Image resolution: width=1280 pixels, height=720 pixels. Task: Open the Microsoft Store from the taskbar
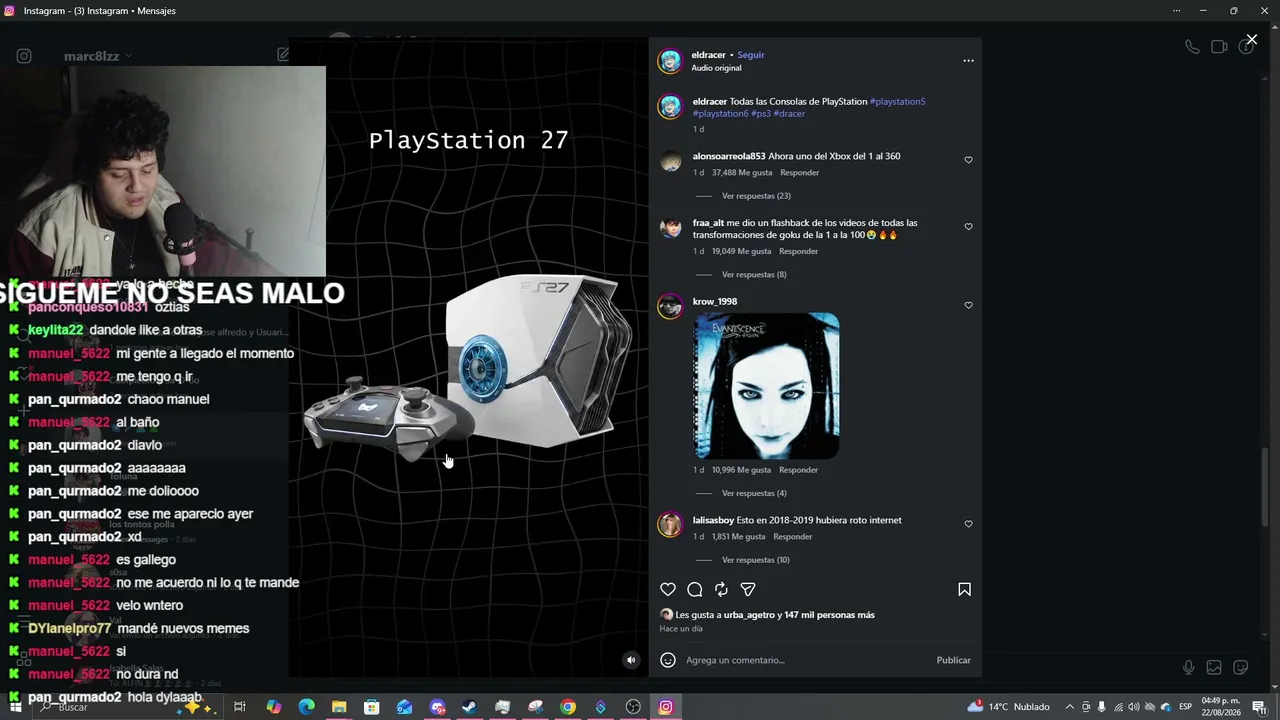372,707
